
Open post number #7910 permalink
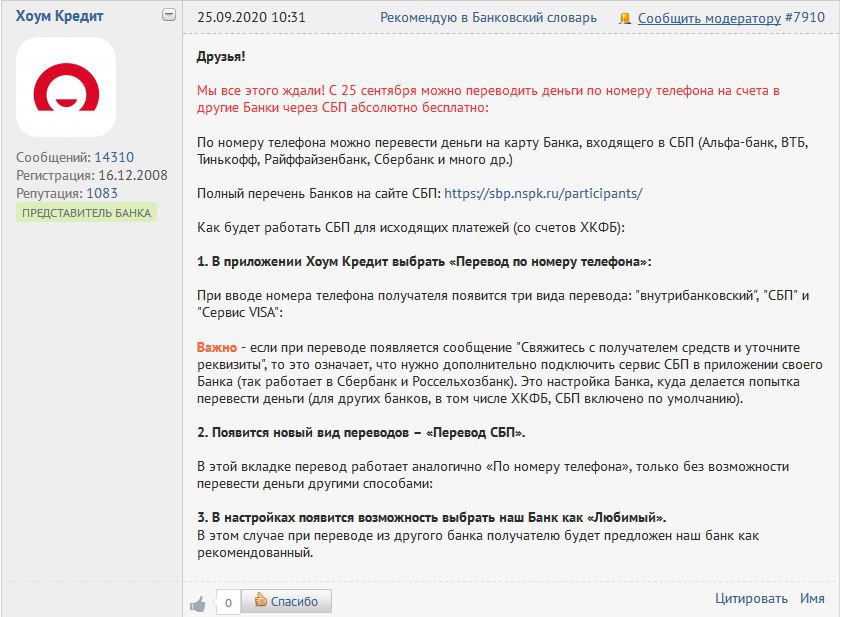[x=804, y=18]
